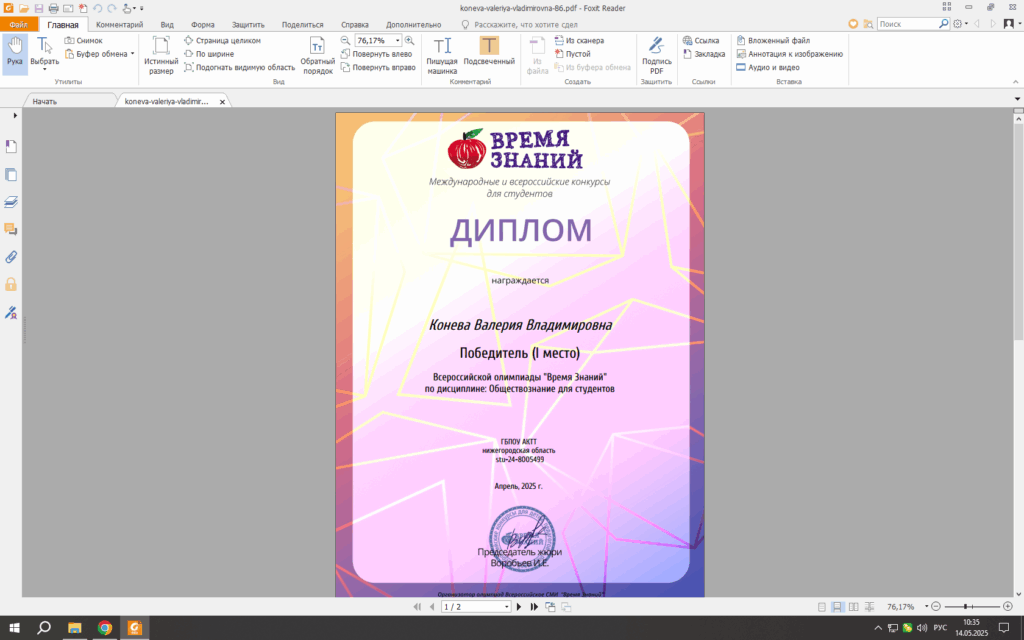Switch to the Поделиться ribbon tab
1024x640 pixels.
tap(302, 24)
